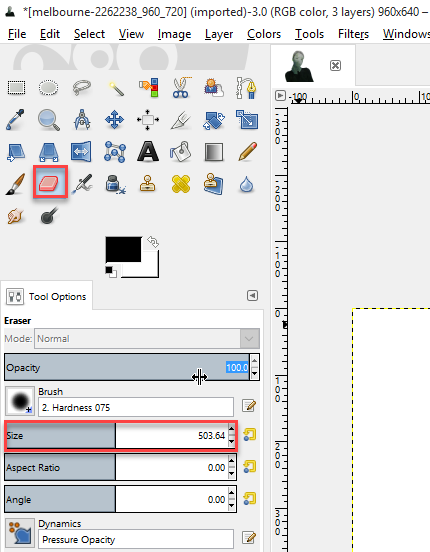Open the Tool Options tab configuration menu
Viewport: 430px width, 552px height.
pyautogui.click(x=252, y=296)
